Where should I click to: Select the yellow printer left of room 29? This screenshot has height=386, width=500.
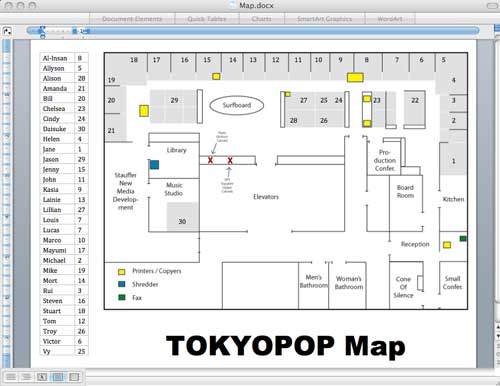pos(144,111)
